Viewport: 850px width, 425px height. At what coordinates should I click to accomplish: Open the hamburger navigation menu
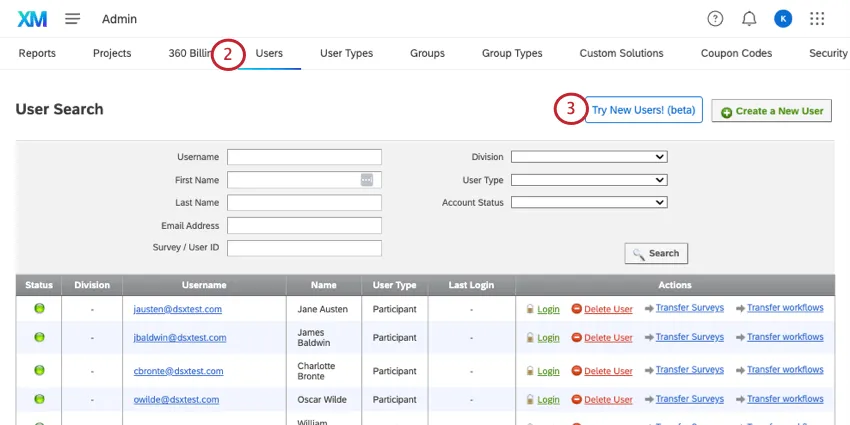pyautogui.click(x=73, y=19)
